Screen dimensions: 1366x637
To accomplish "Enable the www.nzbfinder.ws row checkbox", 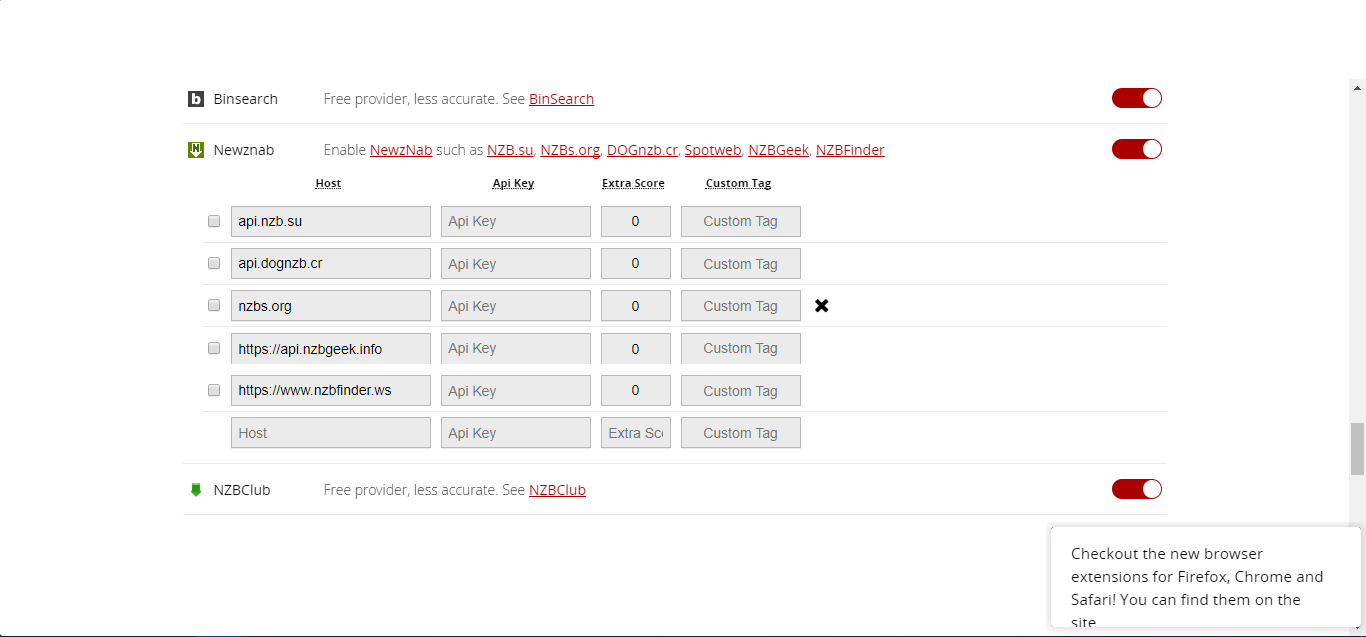I will click(x=214, y=390).
